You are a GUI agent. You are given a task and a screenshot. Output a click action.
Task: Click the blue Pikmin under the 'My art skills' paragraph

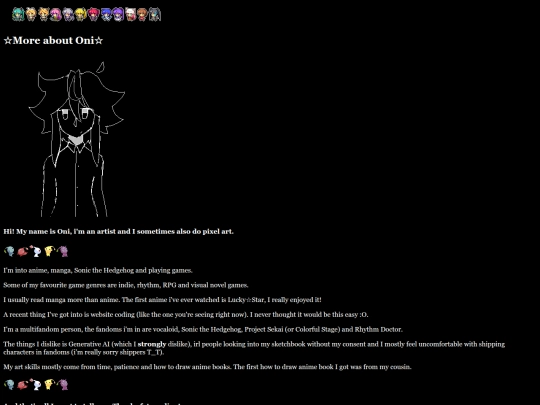coord(10,384)
